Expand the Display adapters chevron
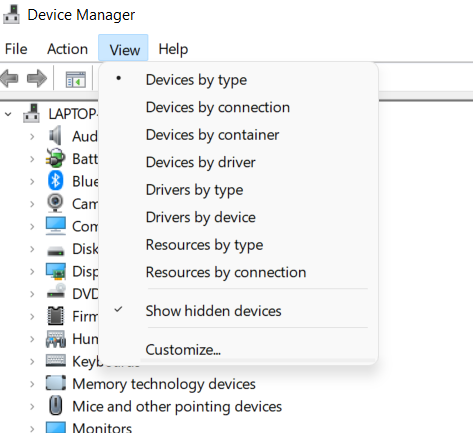 coord(32,272)
